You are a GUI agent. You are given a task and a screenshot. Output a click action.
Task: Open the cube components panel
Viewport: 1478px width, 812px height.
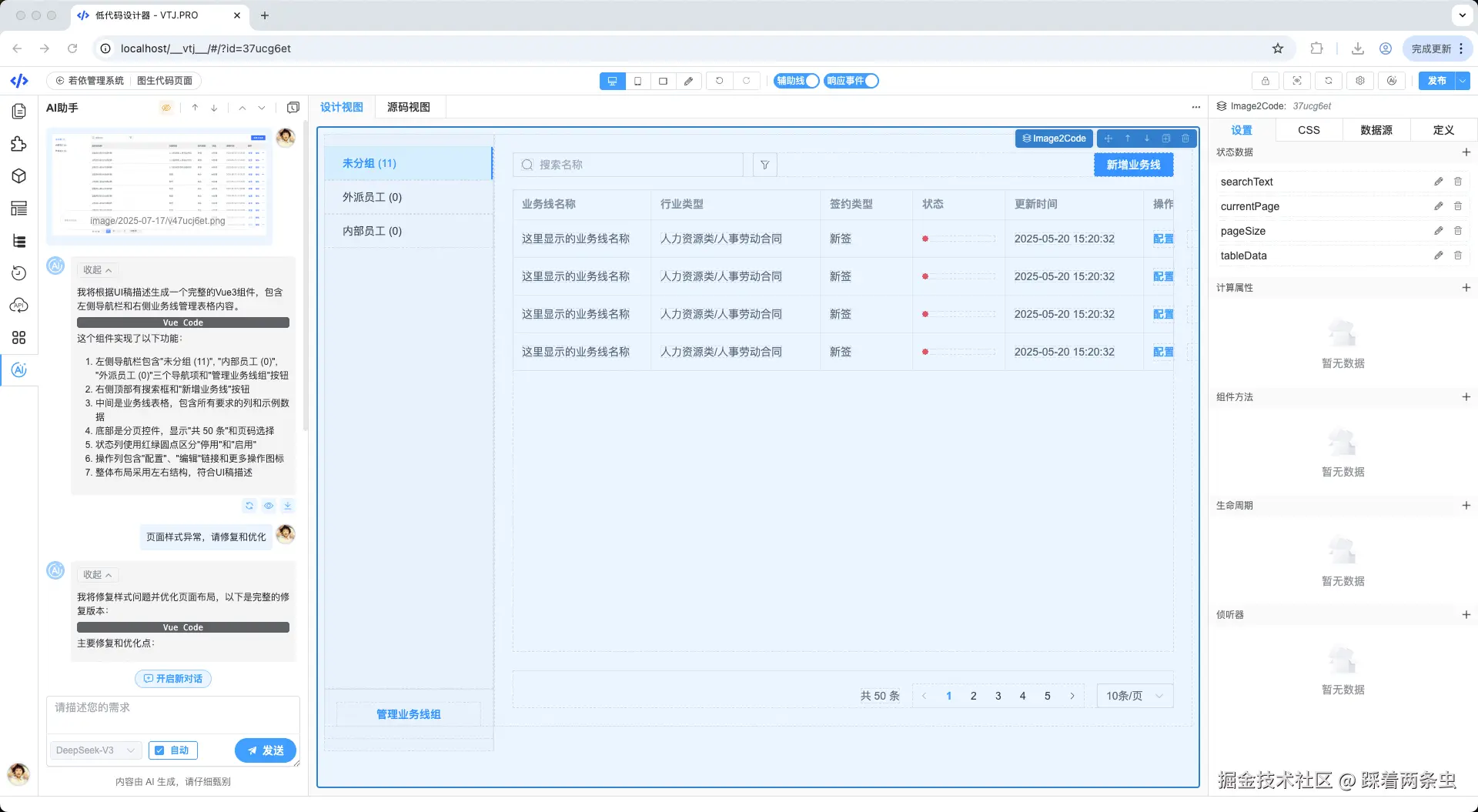click(19, 176)
